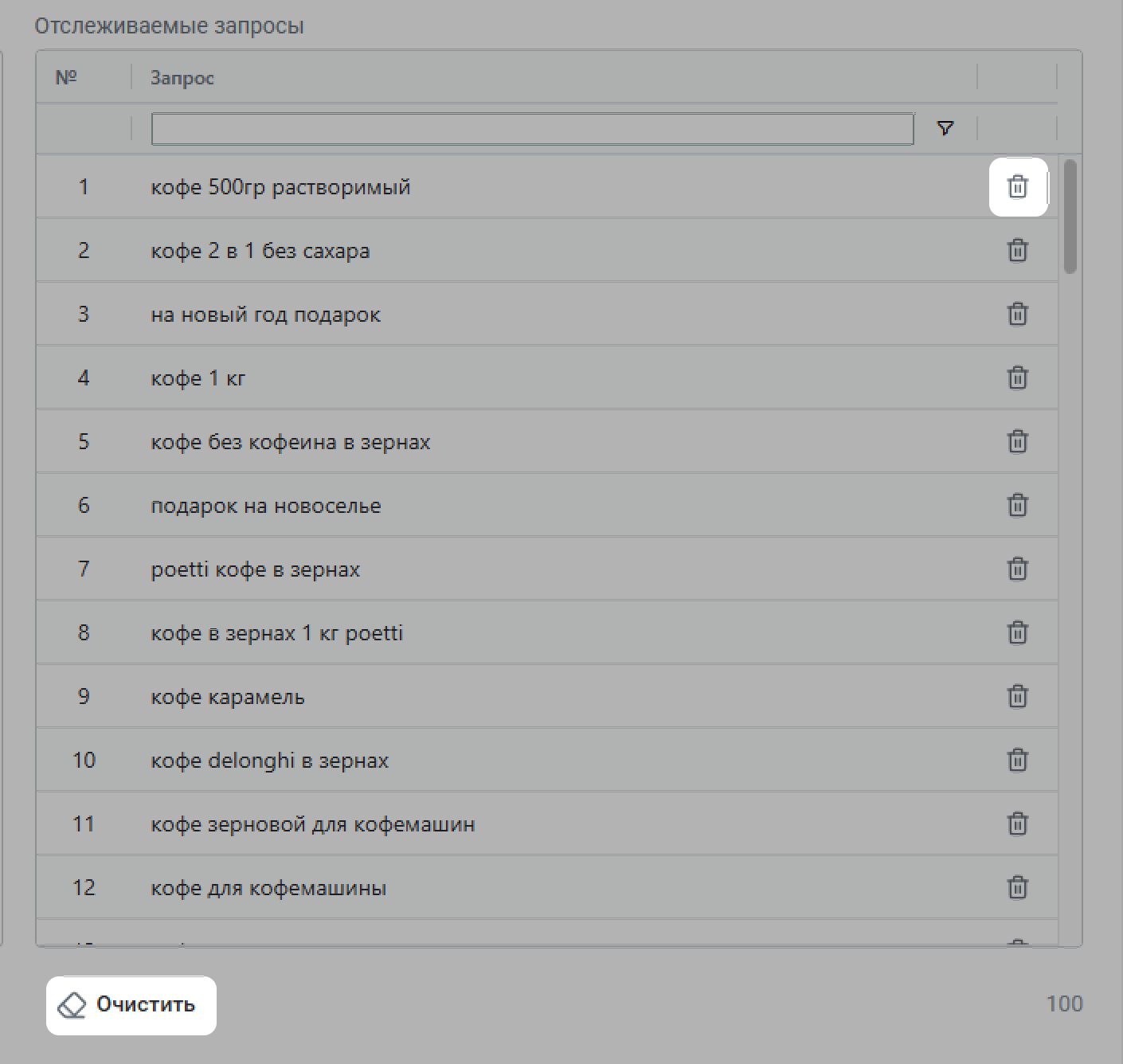Trash the "кофе delonghi в зернах" query
Screen dimensions: 1123x1064
[1017, 760]
